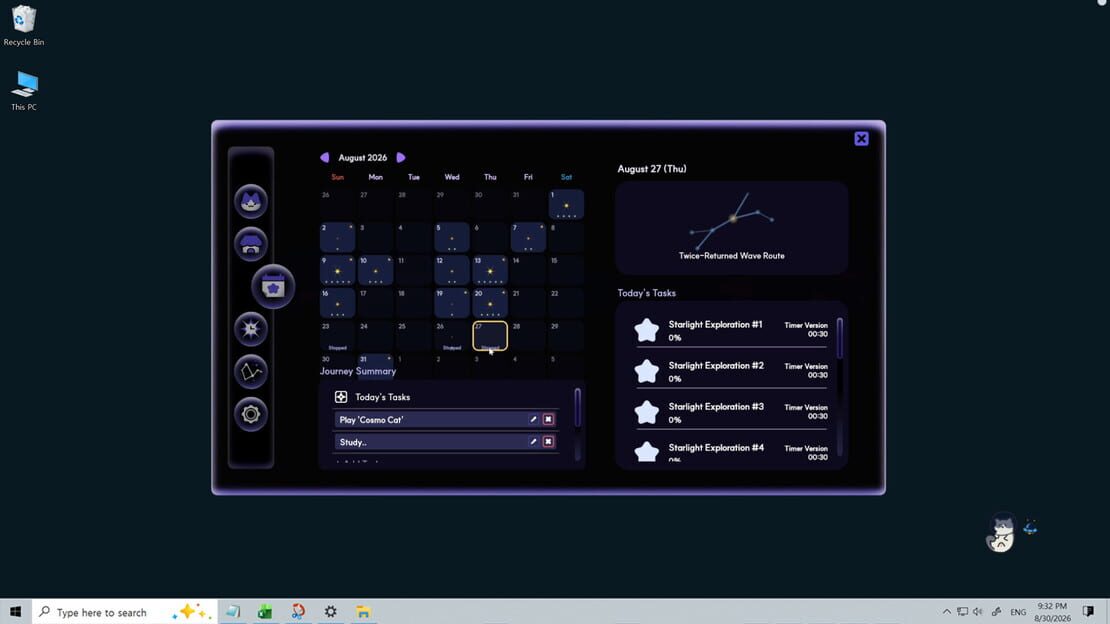
Task: Edit the 'Study..' task
Action: point(533,441)
